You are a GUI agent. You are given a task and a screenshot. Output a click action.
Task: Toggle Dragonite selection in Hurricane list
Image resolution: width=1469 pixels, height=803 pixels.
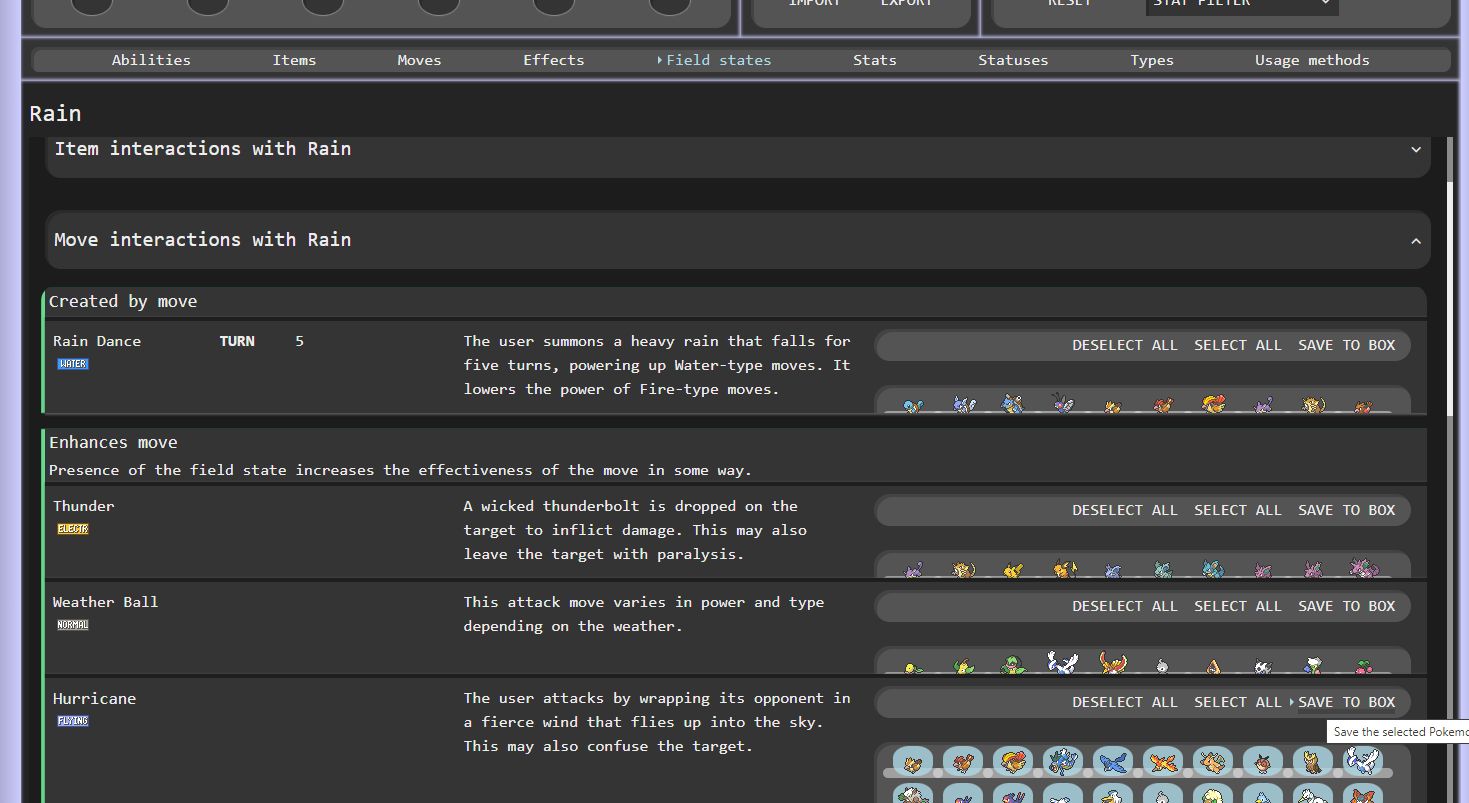pos(1213,763)
